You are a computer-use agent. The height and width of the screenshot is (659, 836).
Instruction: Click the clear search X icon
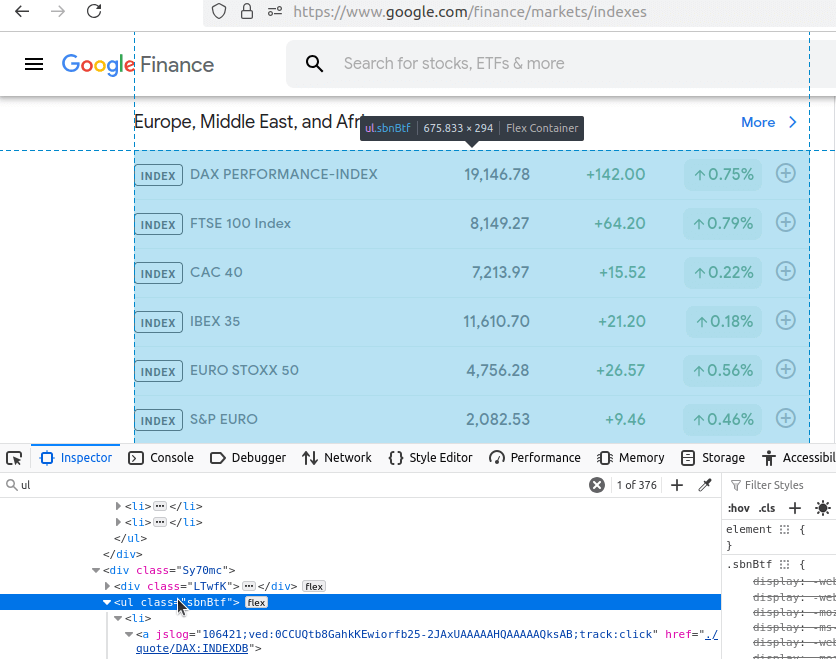597,484
